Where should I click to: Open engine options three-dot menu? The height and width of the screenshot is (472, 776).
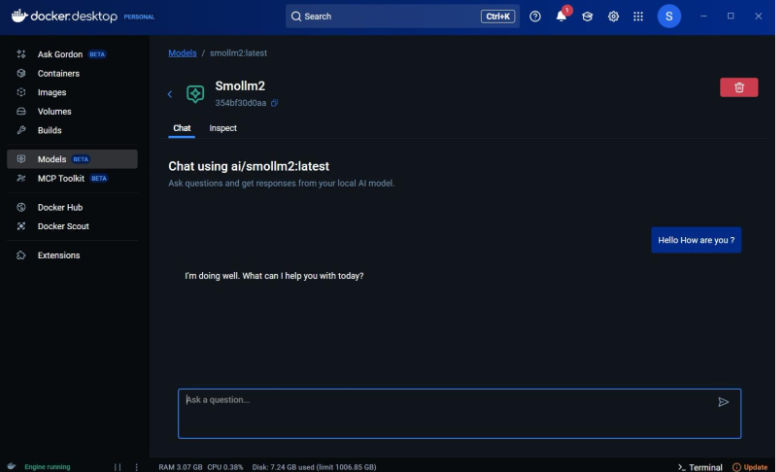(x=137, y=467)
